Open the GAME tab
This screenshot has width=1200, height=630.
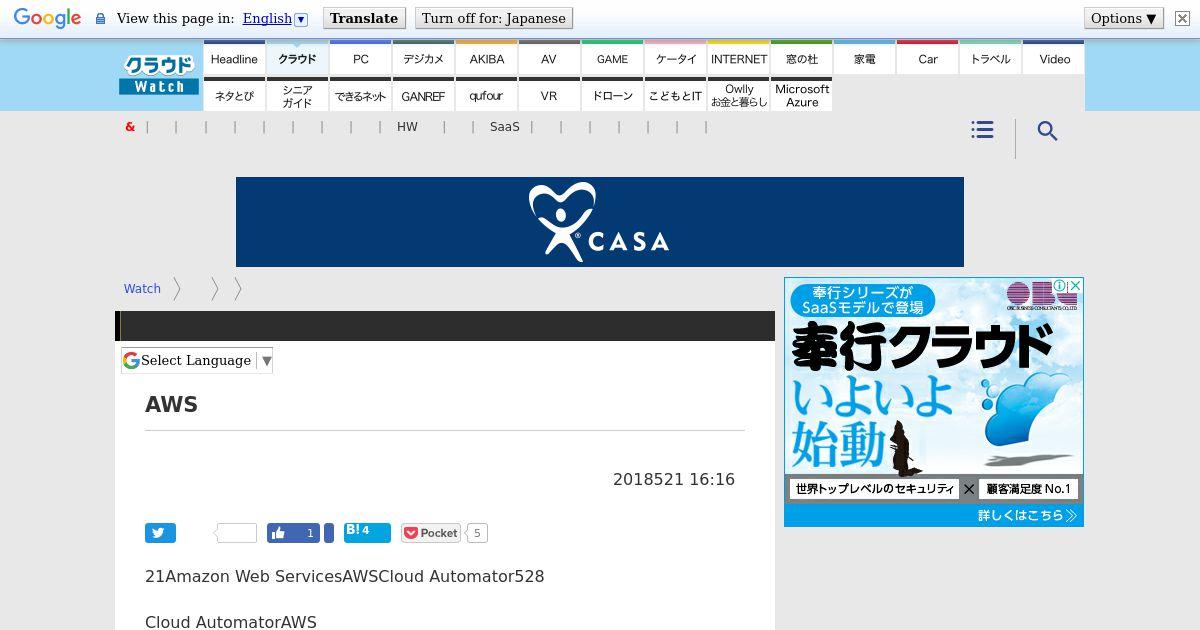pyautogui.click(x=612, y=59)
